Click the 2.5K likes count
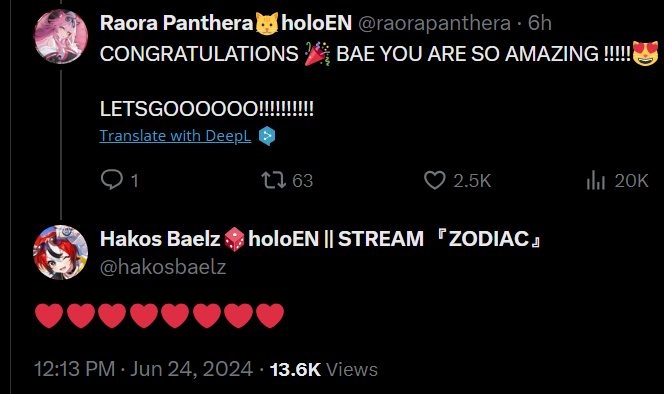The height and width of the screenshot is (394, 664). 472,181
